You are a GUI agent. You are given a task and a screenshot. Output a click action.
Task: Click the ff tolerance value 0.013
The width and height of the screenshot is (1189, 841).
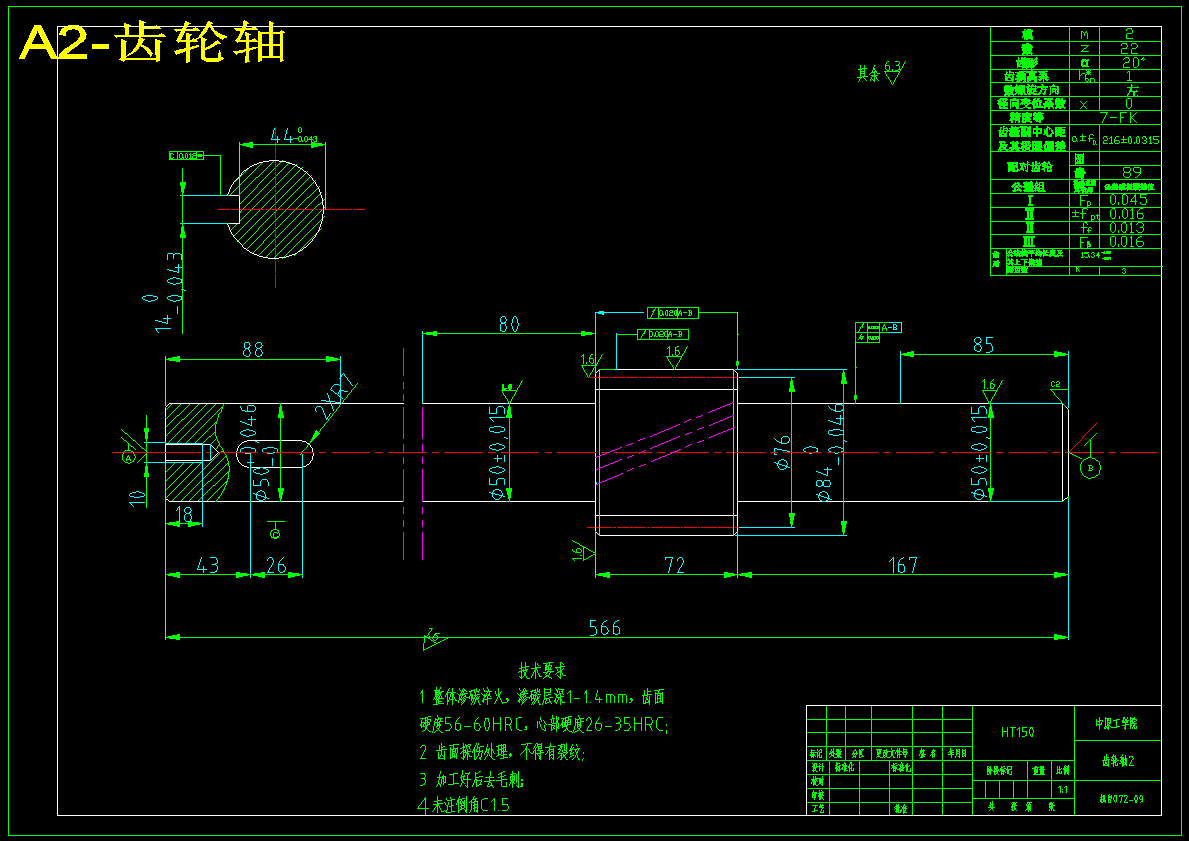(1127, 228)
